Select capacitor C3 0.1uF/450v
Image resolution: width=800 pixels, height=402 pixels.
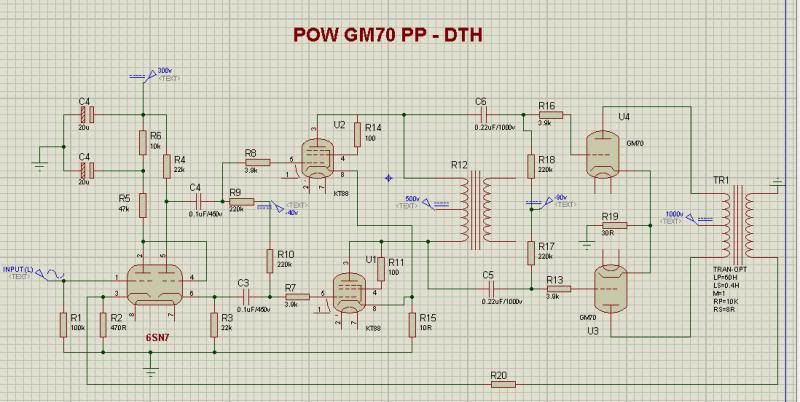pos(244,296)
